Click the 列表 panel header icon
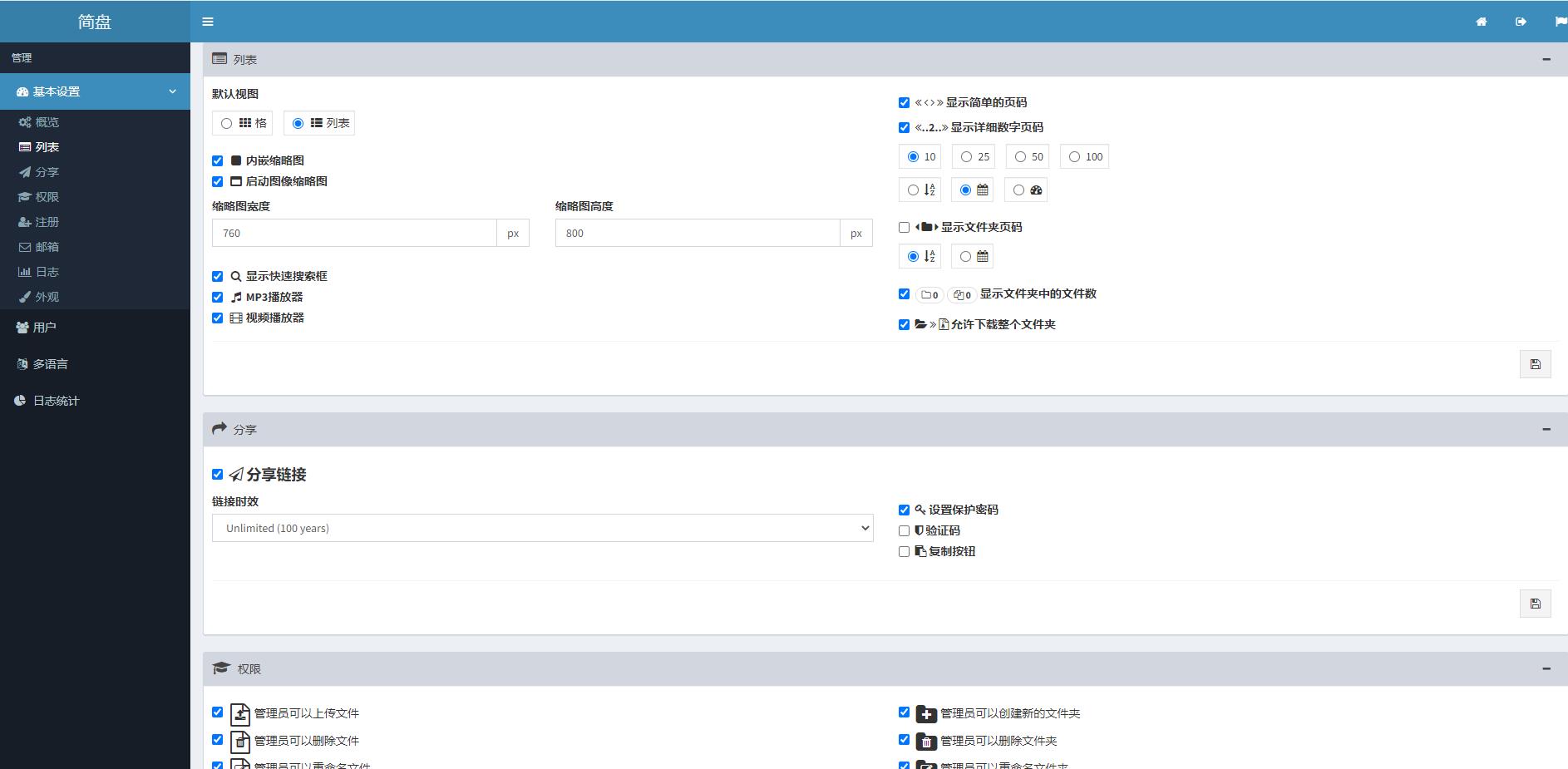 point(219,59)
